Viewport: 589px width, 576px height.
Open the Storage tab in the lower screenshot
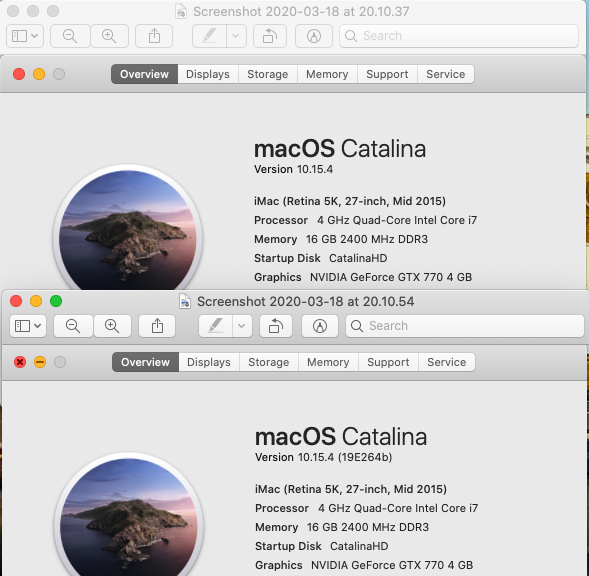(x=269, y=362)
